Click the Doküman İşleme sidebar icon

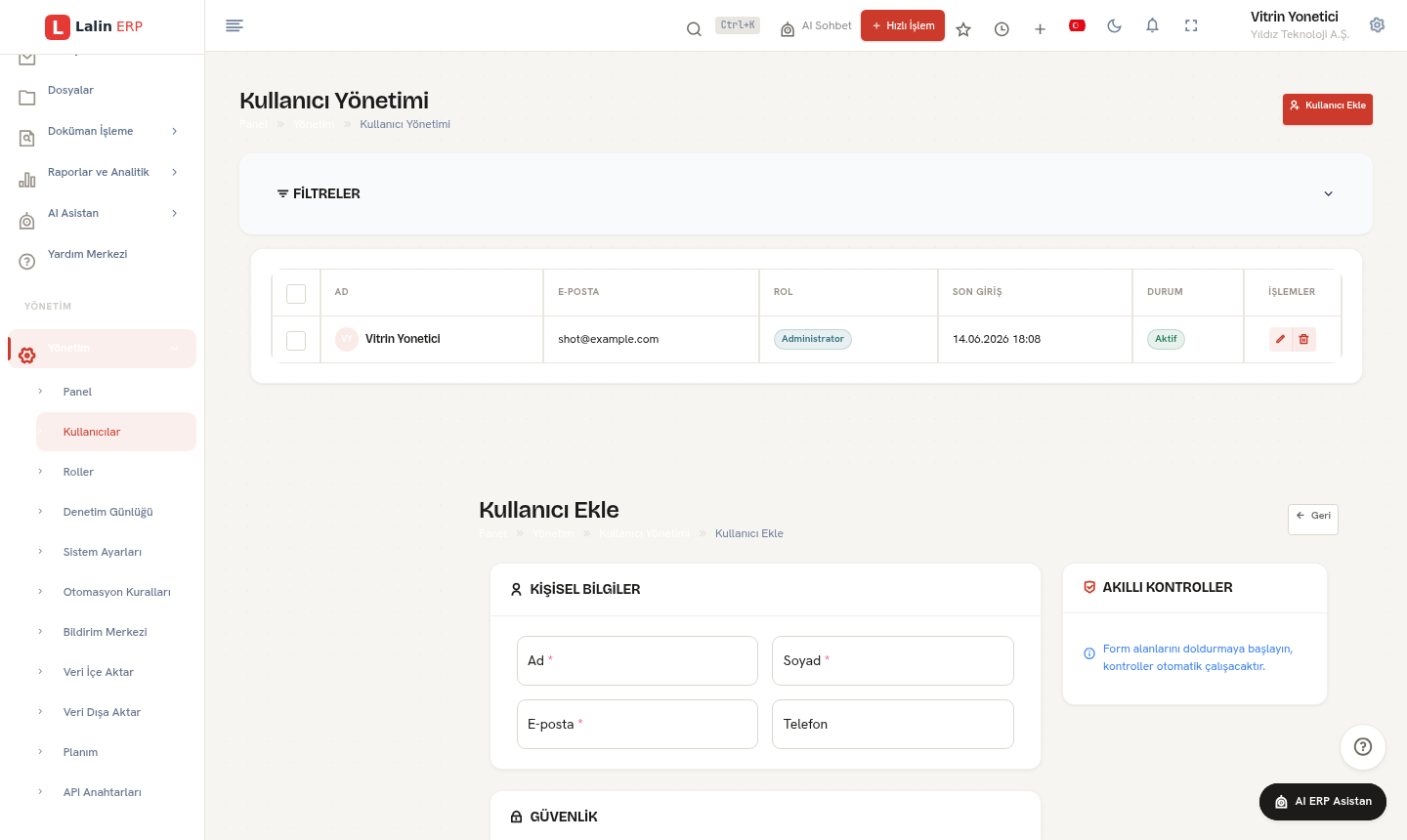point(27,139)
